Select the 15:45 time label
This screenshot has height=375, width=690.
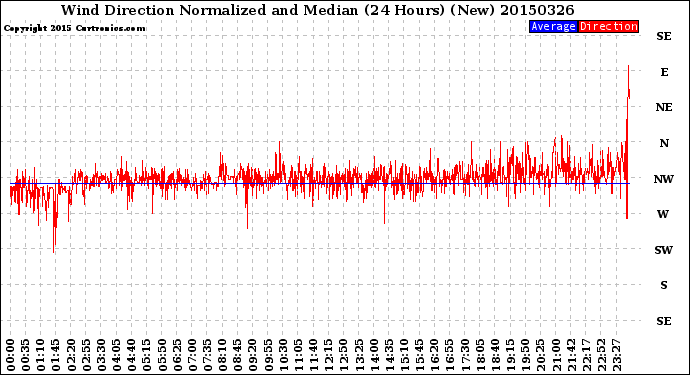coord(420,355)
